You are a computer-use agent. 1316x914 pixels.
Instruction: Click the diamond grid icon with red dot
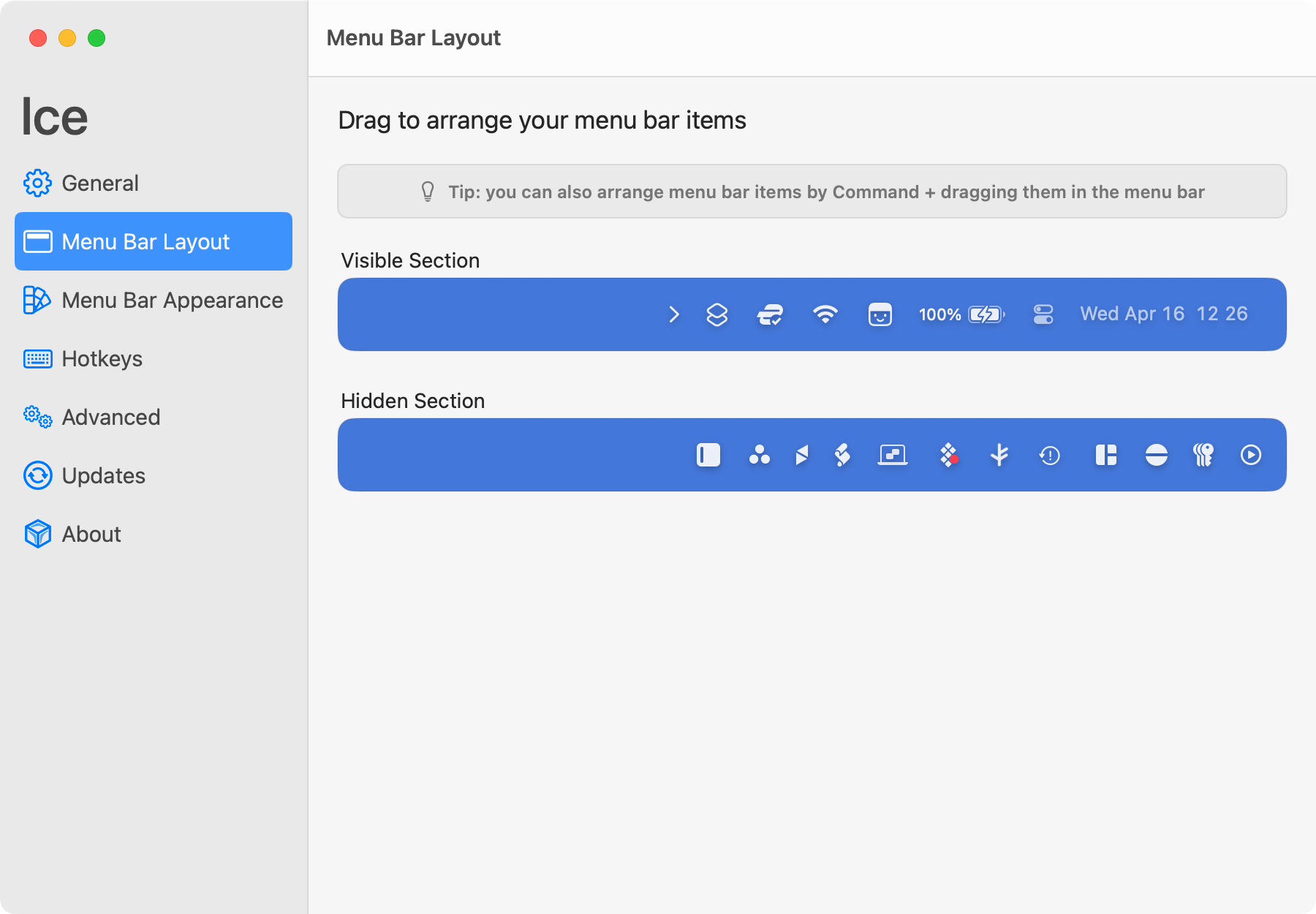pos(949,455)
